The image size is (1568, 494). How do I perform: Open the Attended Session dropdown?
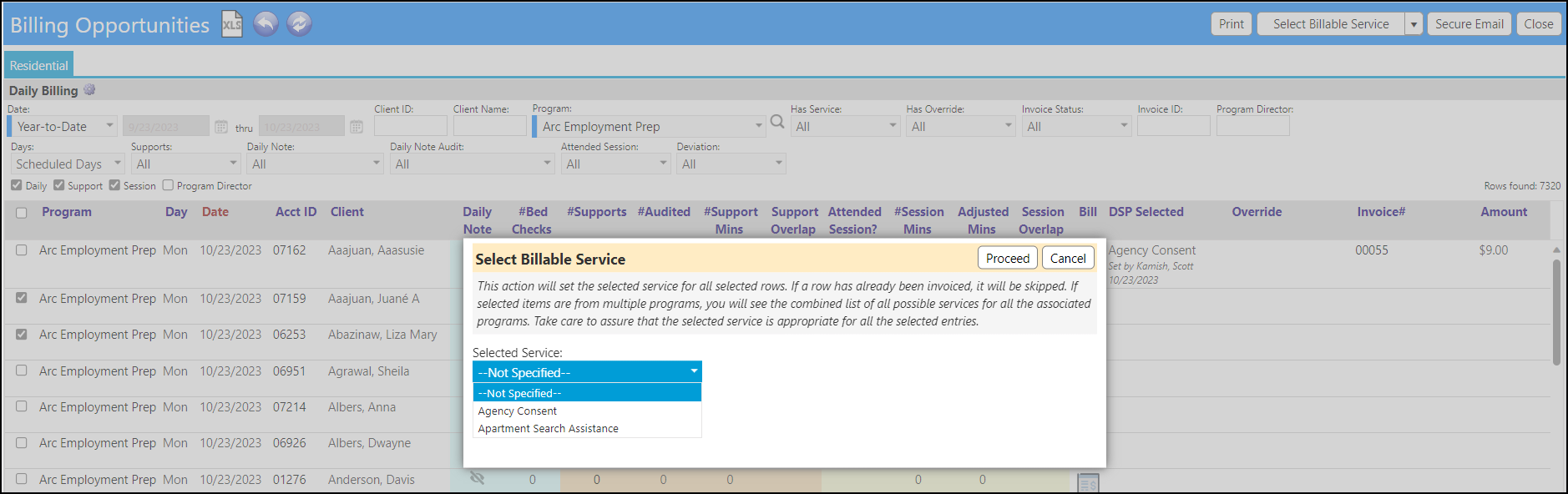click(x=615, y=164)
